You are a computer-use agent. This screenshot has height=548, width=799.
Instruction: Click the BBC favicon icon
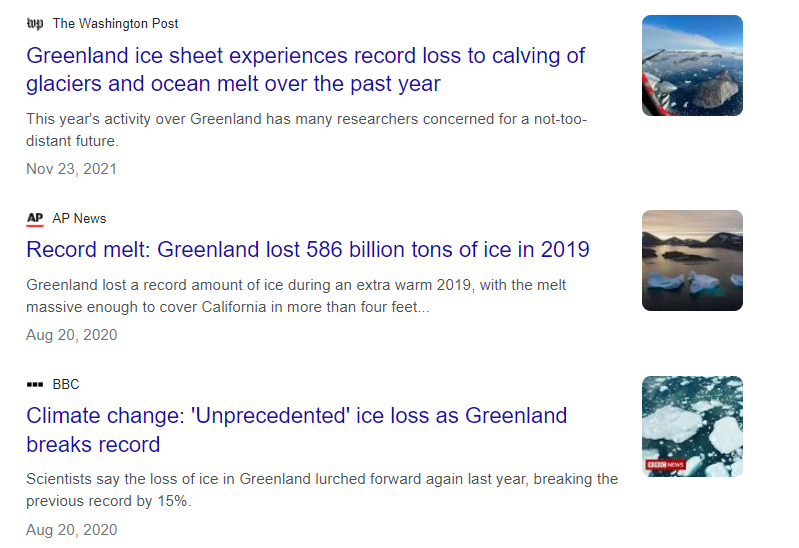coord(35,384)
